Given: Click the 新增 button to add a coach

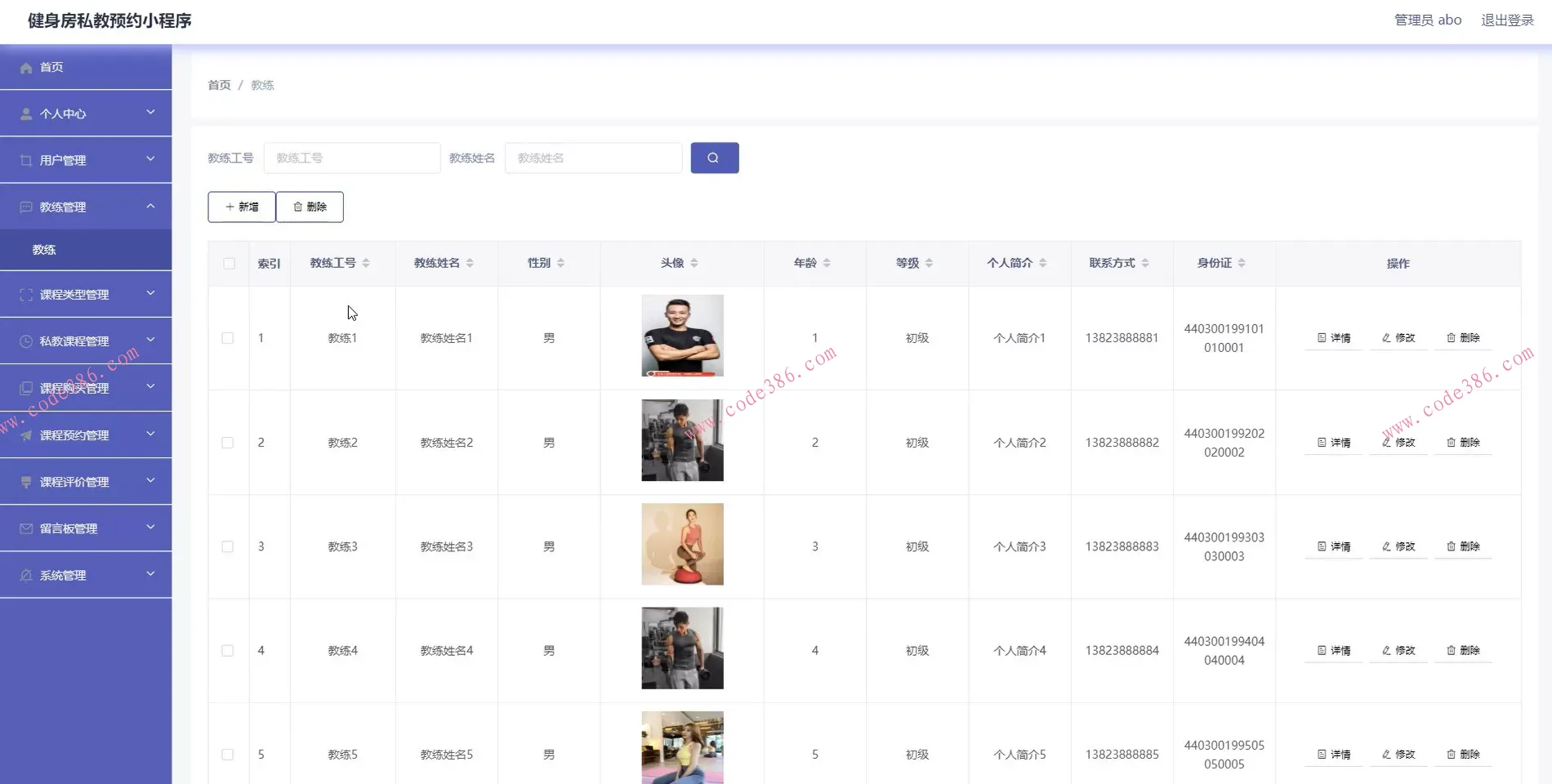Looking at the screenshot, I should (241, 207).
